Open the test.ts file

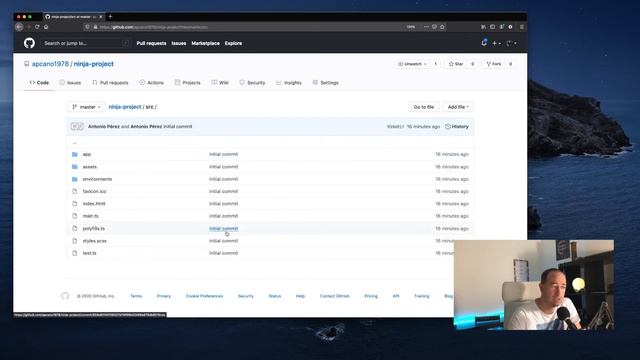(89, 253)
